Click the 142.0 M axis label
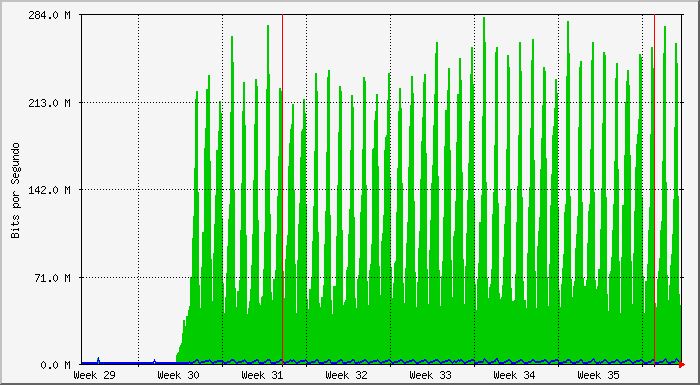700x385 pixels. [x=51, y=190]
